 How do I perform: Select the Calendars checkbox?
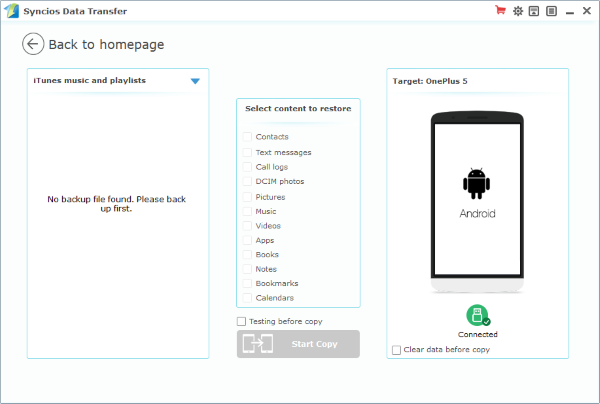point(247,298)
